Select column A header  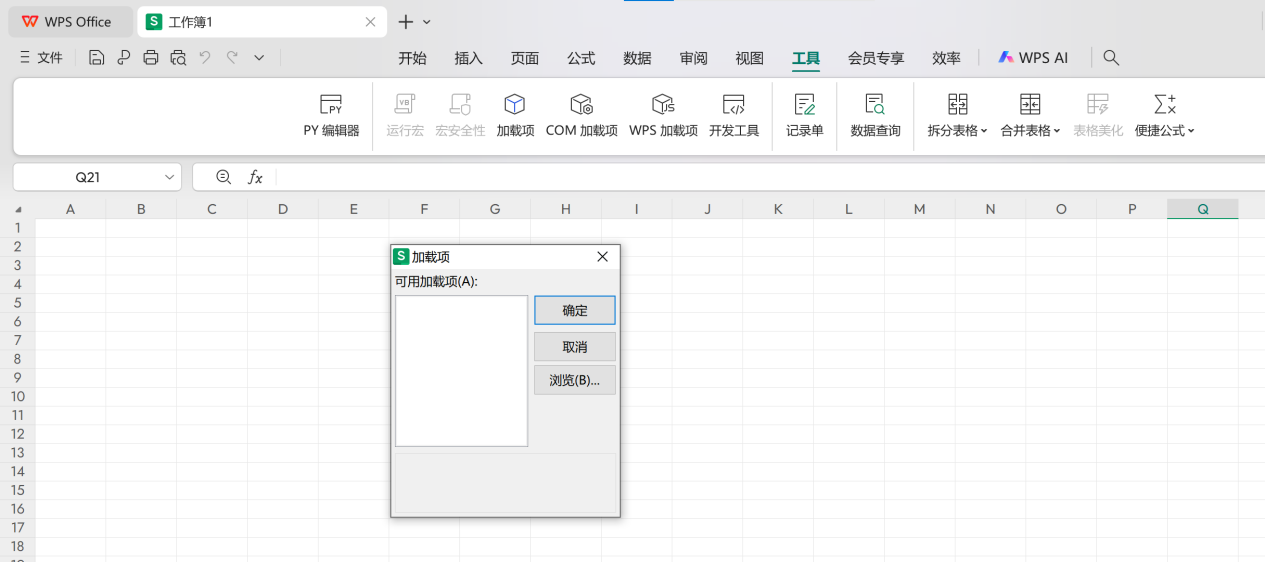[70, 209]
